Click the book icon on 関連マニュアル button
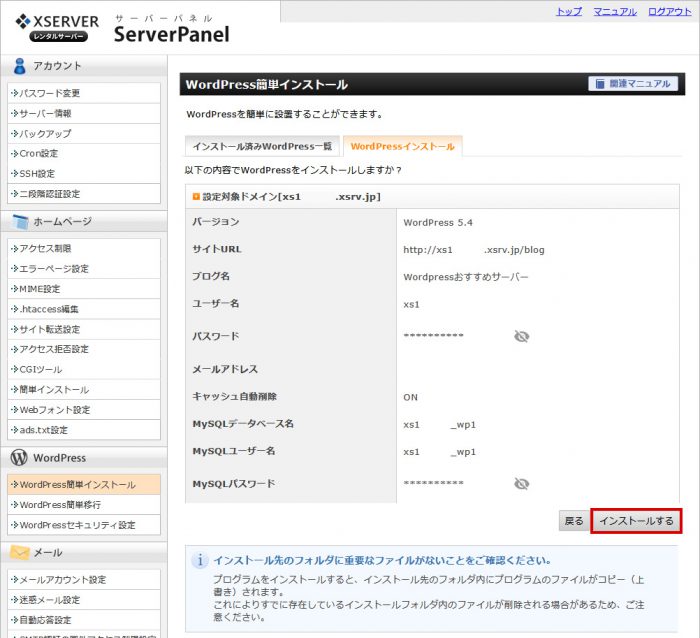 (600, 83)
